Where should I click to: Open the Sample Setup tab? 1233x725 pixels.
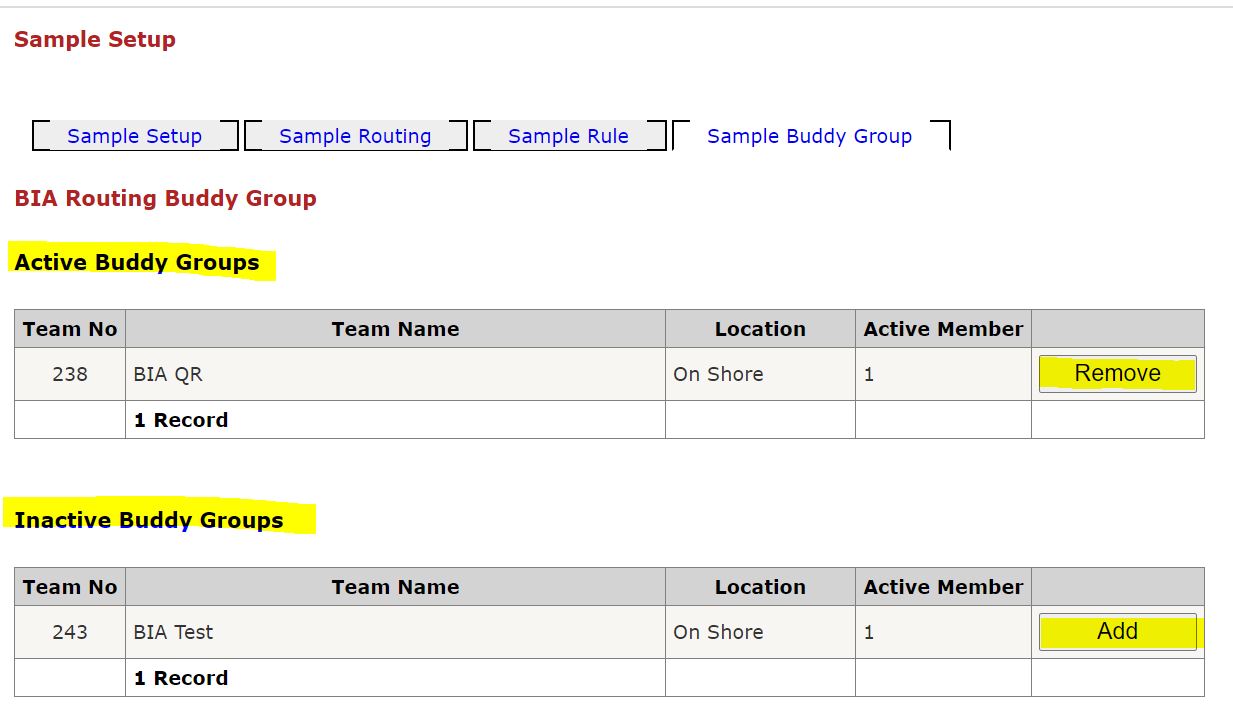[134, 136]
